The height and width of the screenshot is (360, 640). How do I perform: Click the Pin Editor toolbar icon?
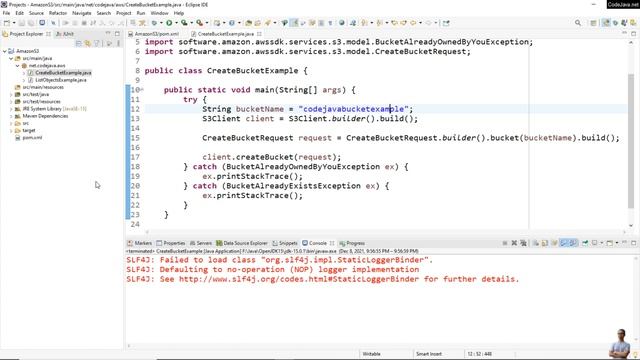(446, 23)
